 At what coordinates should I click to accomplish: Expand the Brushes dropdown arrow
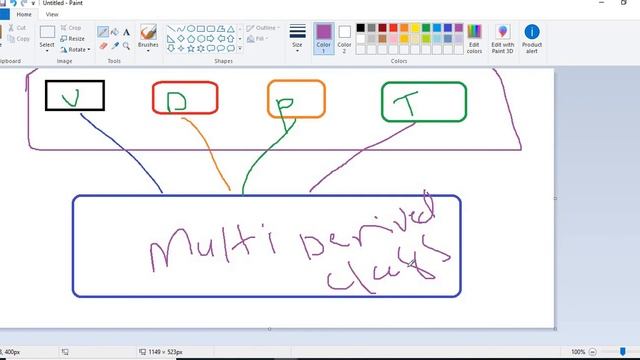pos(148,51)
